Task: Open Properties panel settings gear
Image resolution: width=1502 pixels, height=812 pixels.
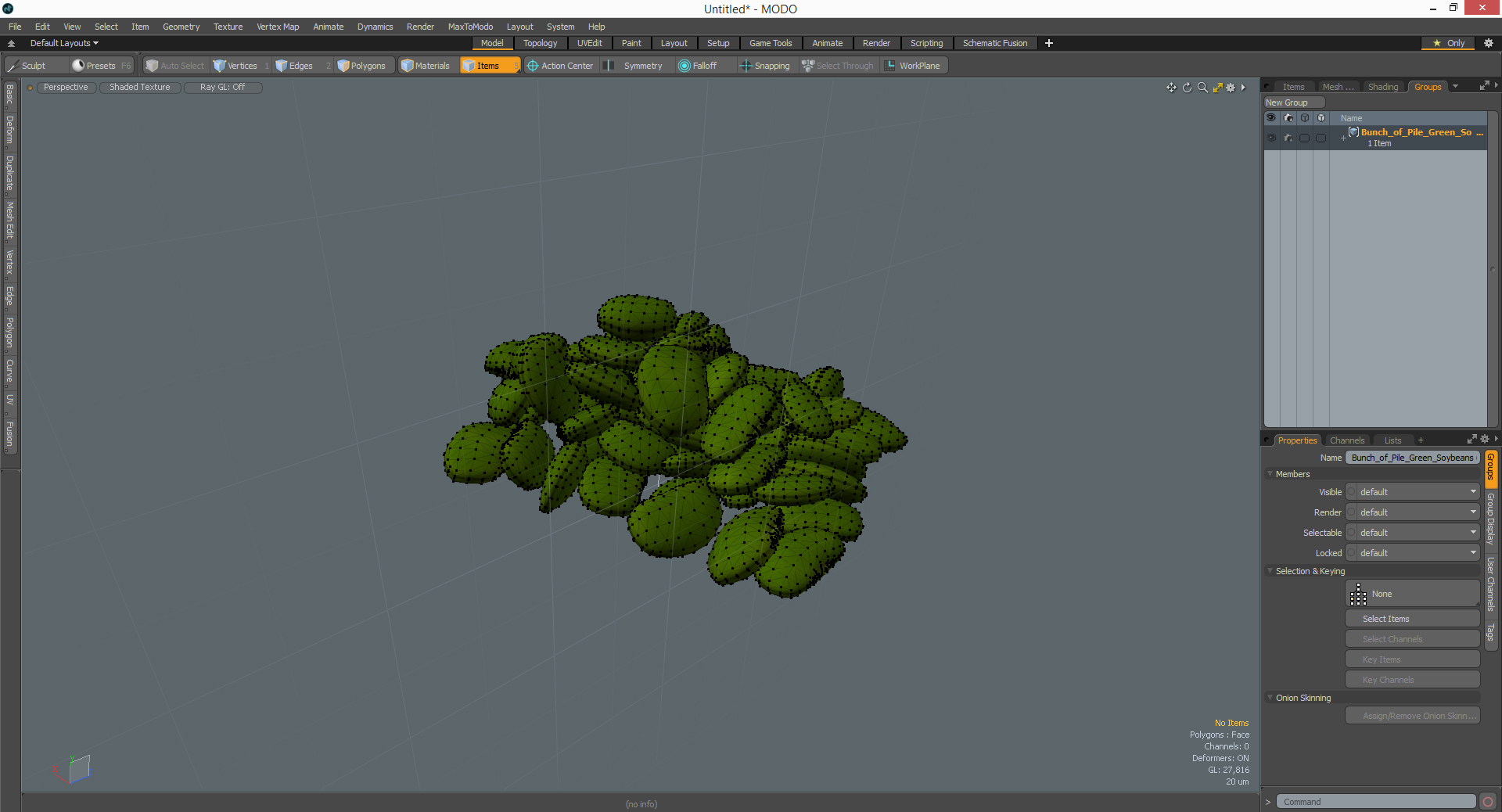Action: coord(1485,440)
